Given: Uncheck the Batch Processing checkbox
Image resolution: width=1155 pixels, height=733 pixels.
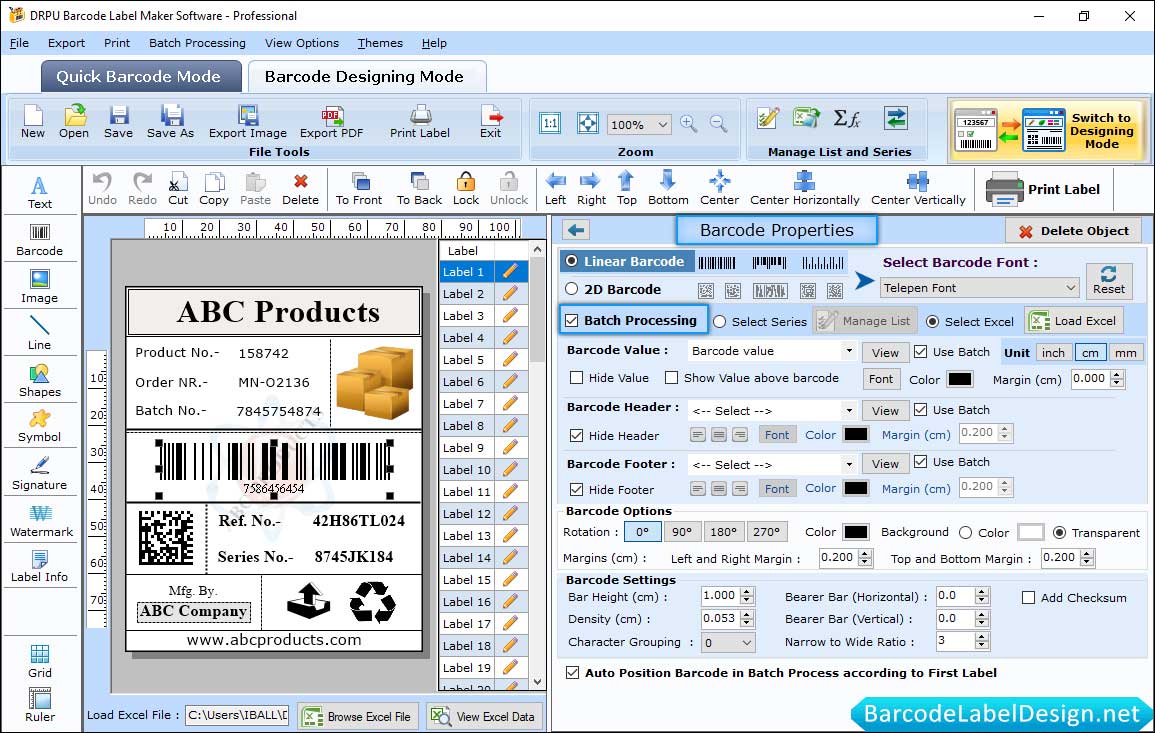Looking at the screenshot, I should pos(572,320).
